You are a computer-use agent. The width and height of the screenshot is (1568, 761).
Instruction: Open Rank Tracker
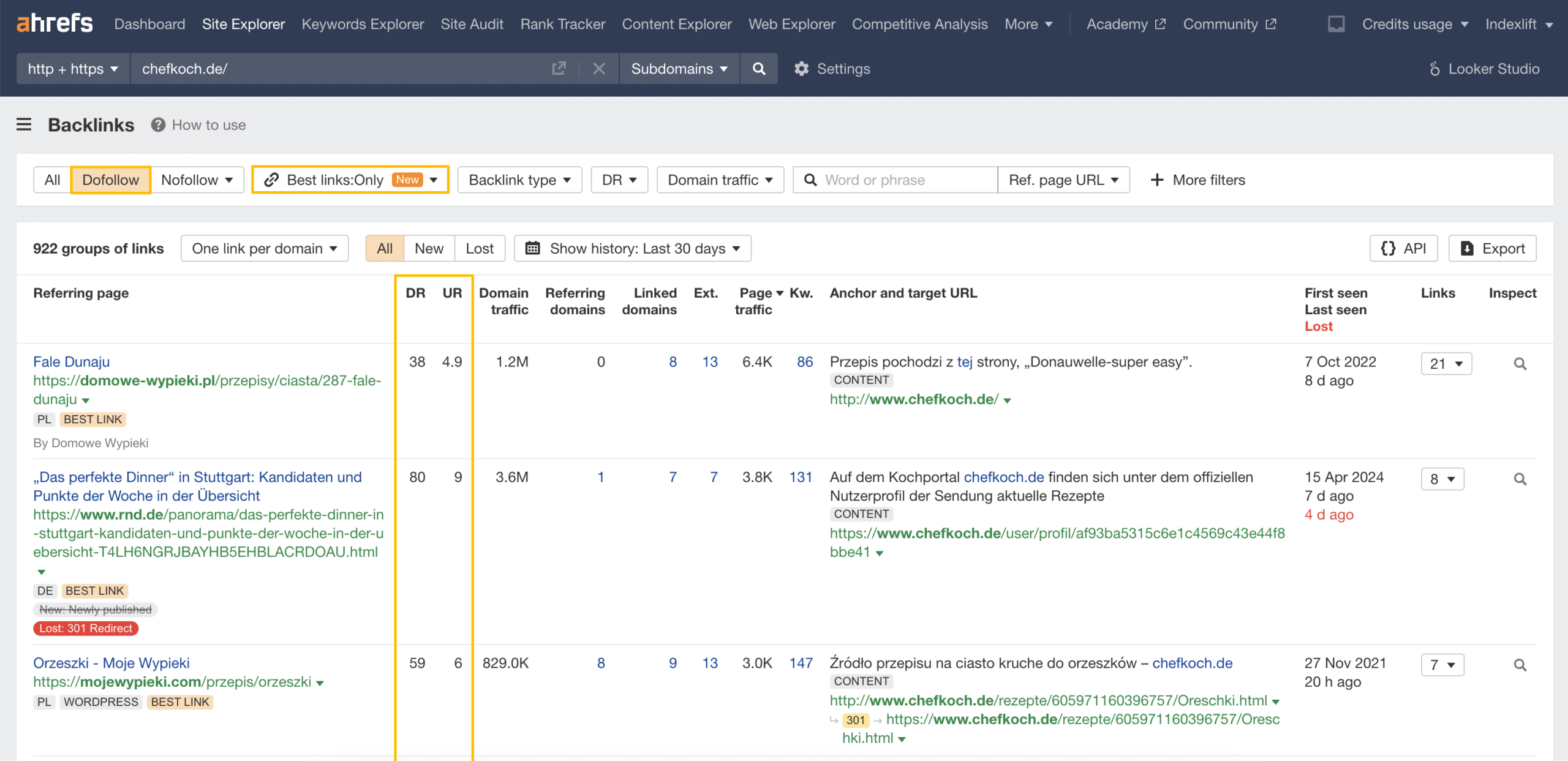(563, 24)
